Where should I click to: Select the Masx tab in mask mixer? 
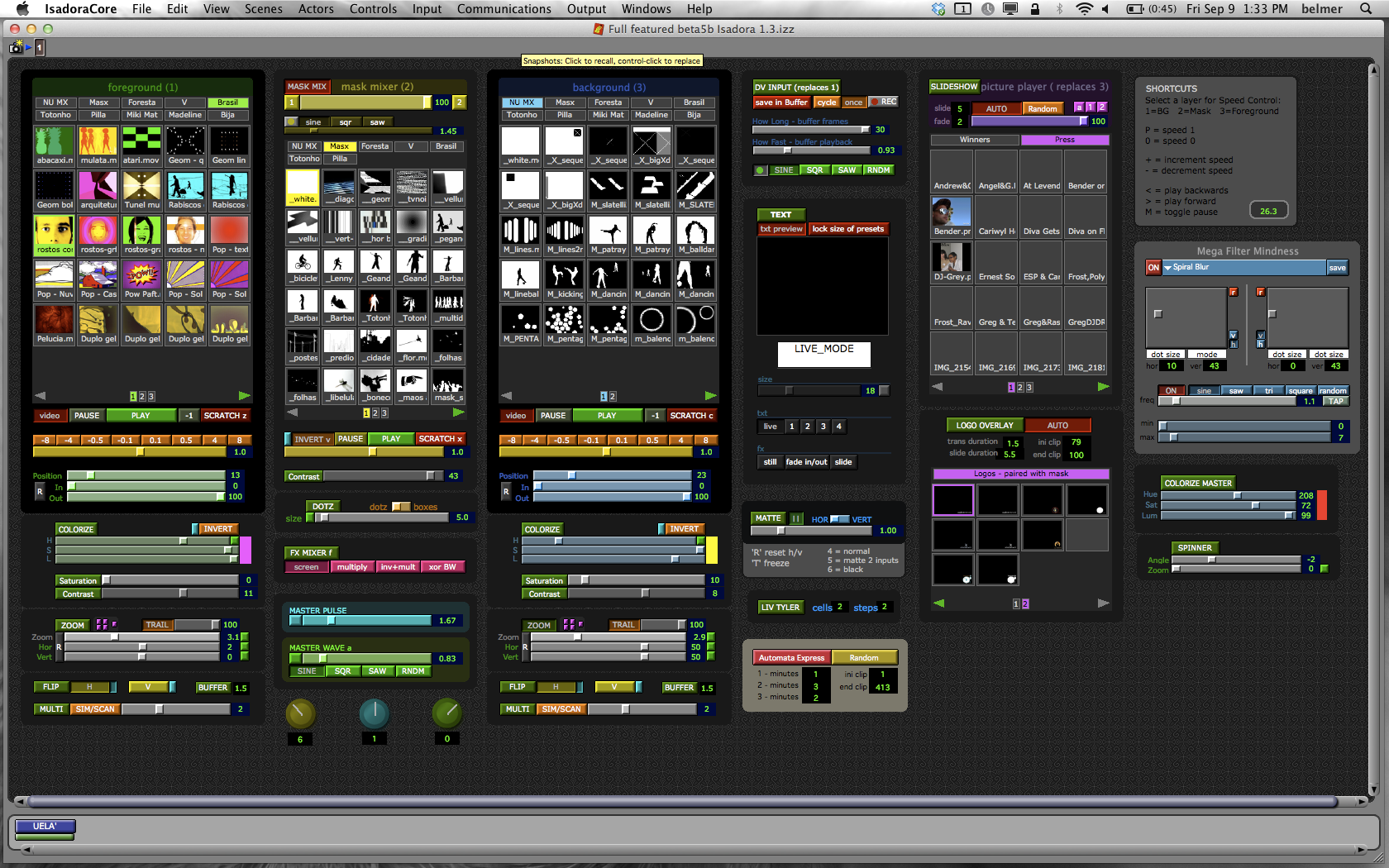point(339,146)
